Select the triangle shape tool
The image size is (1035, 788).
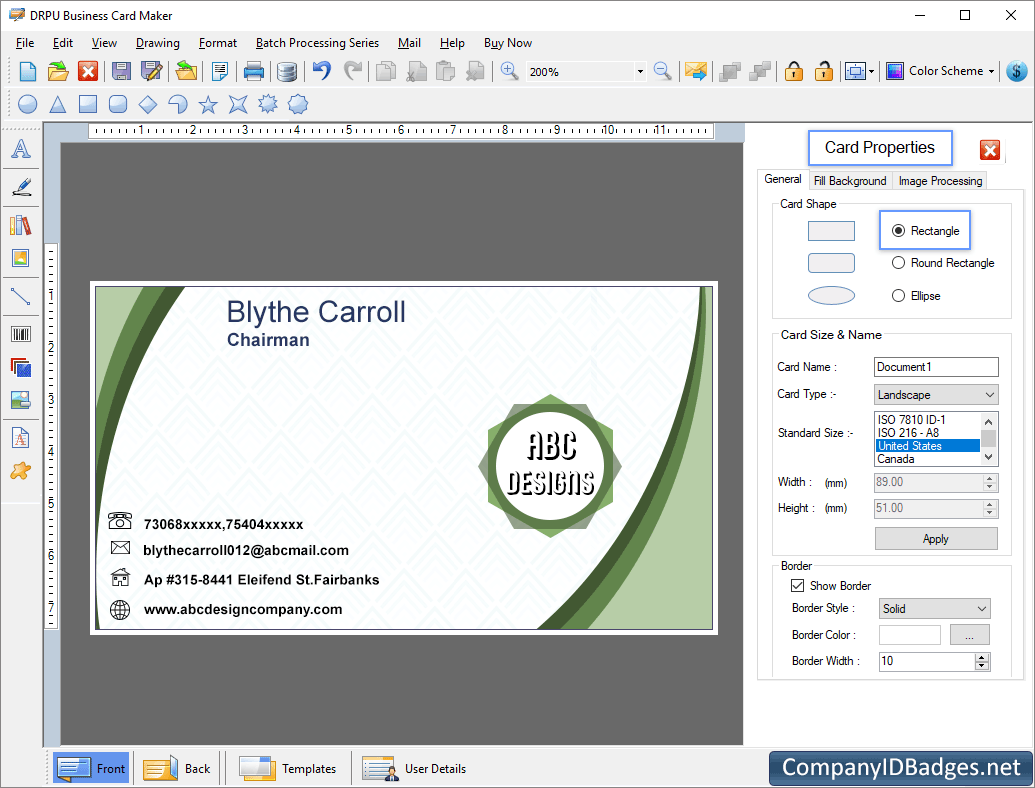[x=58, y=104]
